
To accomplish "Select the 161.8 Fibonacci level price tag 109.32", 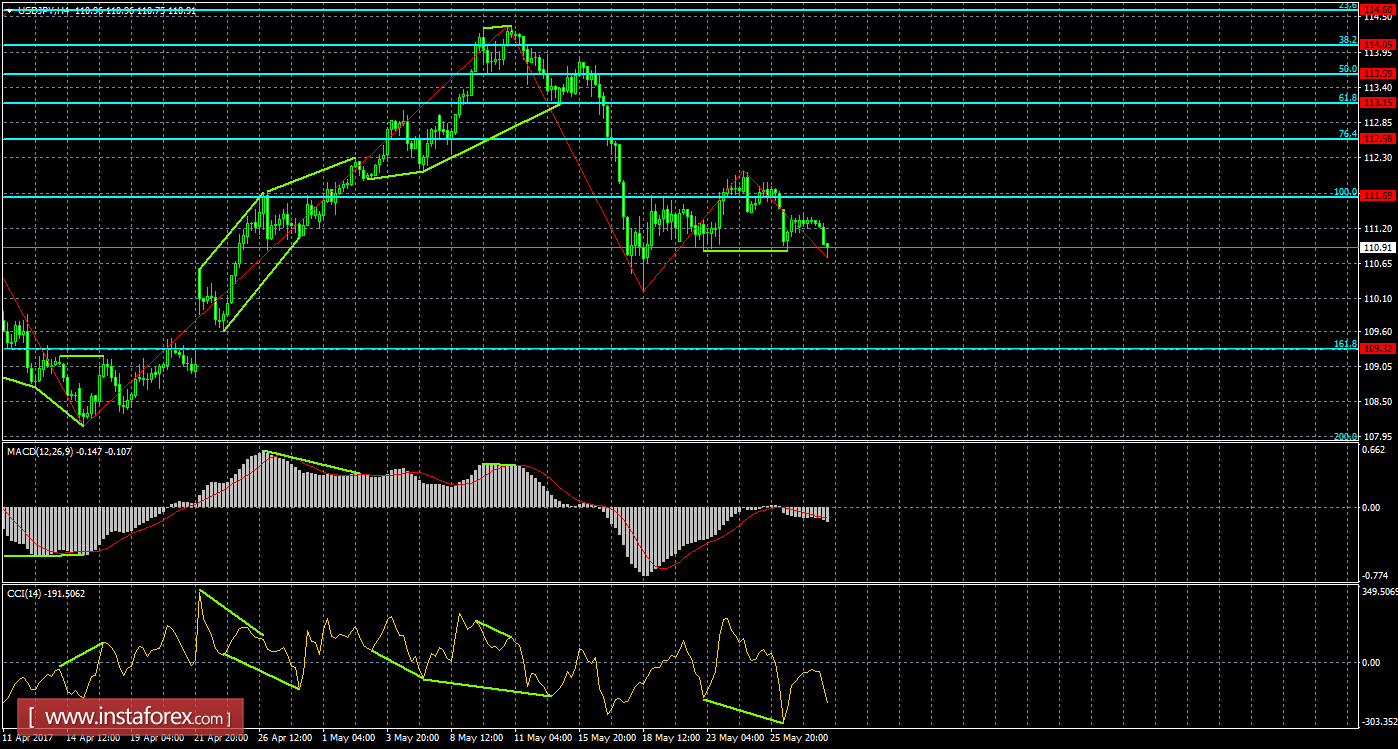I will pos(1378,349).
